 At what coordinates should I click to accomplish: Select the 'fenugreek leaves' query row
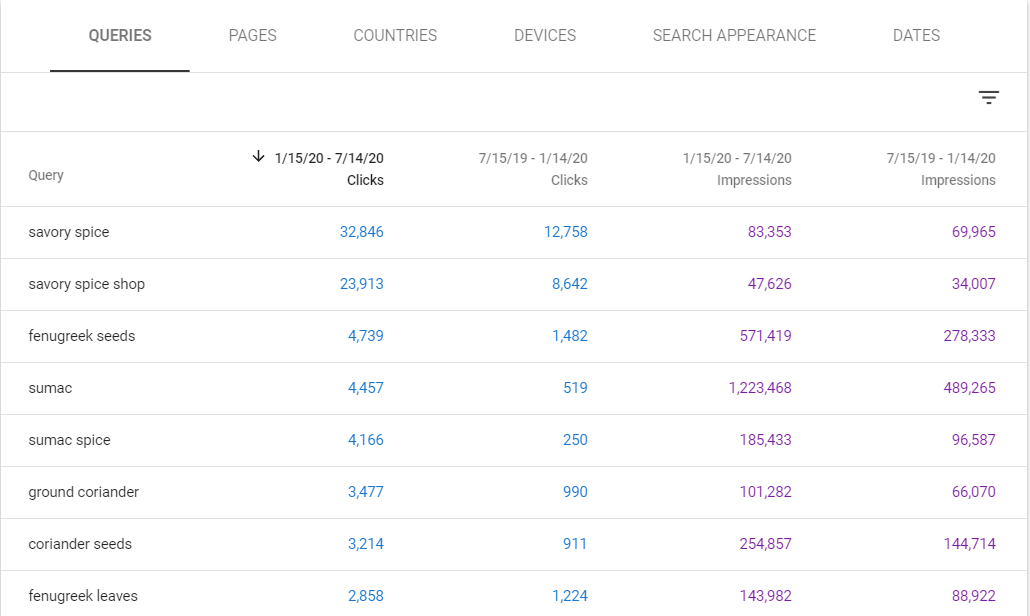point(83,596)
